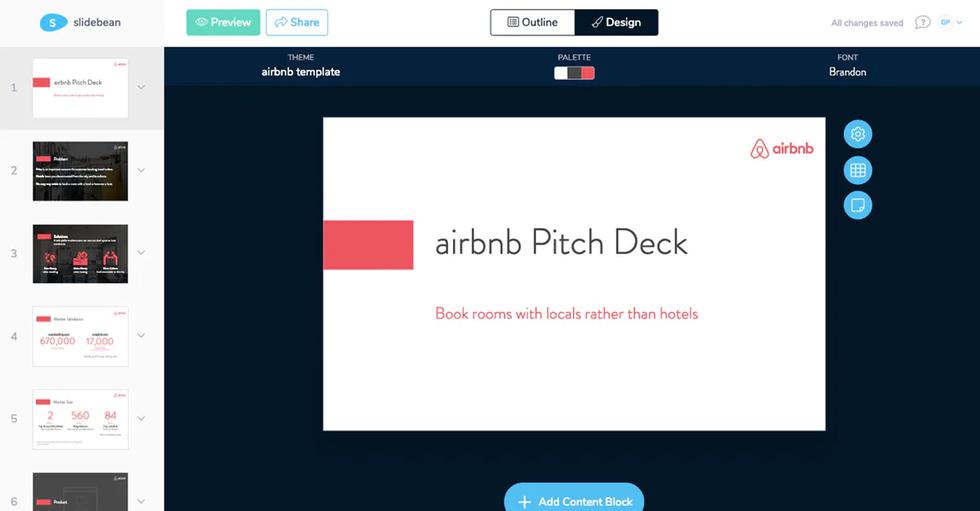Select the Market Size slide thumbnail

80,420
